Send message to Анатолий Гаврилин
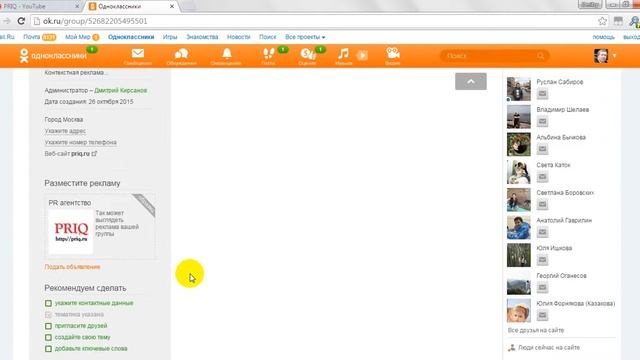 tap(542, 232)
